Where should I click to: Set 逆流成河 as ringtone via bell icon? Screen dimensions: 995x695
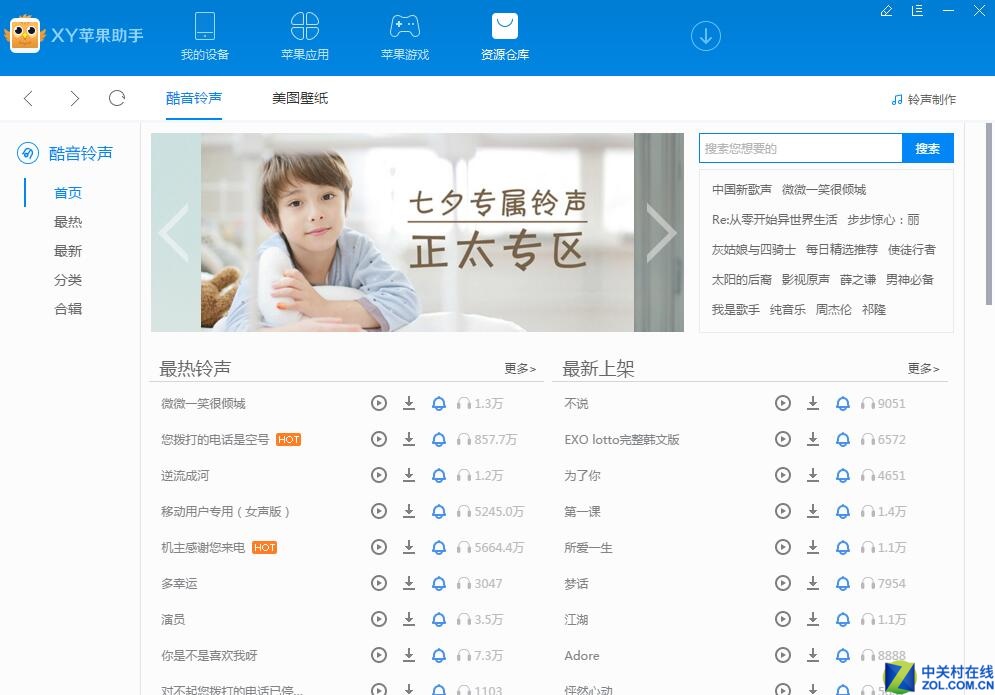pos(438,475)
